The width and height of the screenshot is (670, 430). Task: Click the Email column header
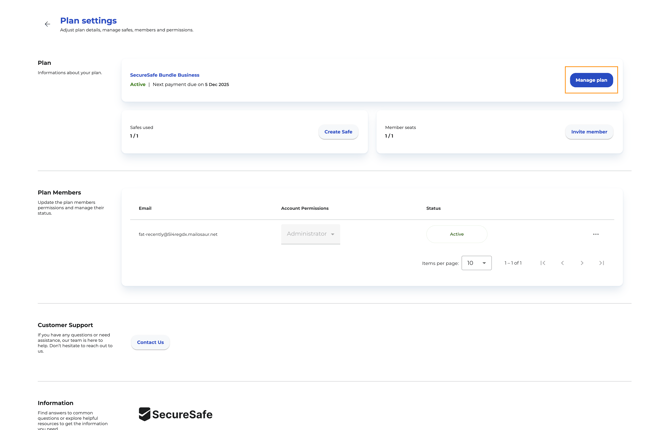(x=145, y=208)
